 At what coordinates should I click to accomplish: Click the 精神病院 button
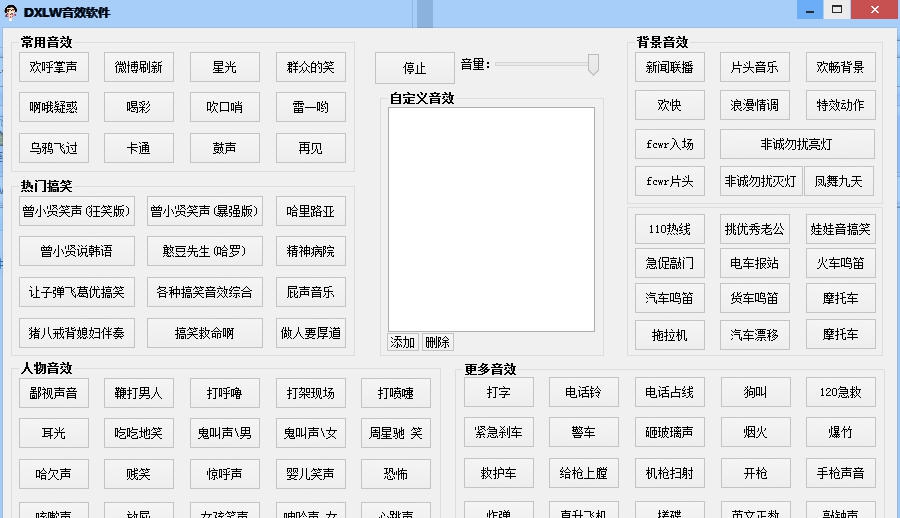311,251
